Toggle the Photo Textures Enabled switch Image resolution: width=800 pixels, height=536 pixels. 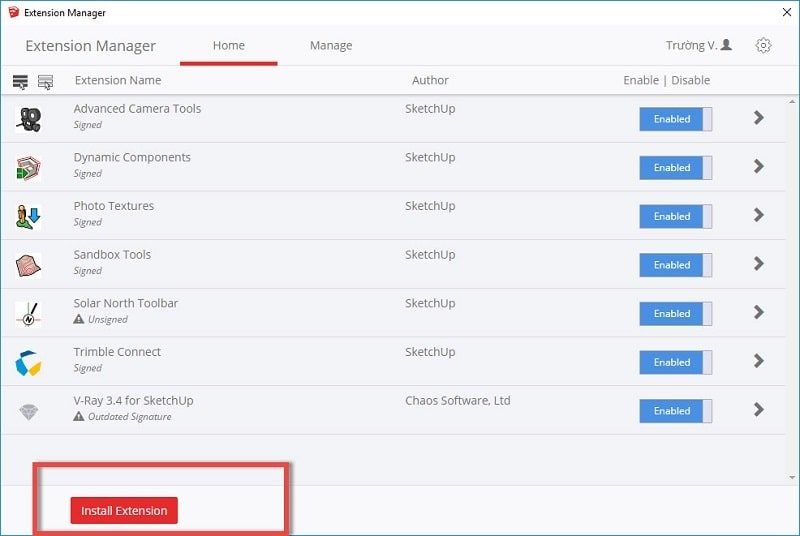pyautogui.click(x=676, y=216)
